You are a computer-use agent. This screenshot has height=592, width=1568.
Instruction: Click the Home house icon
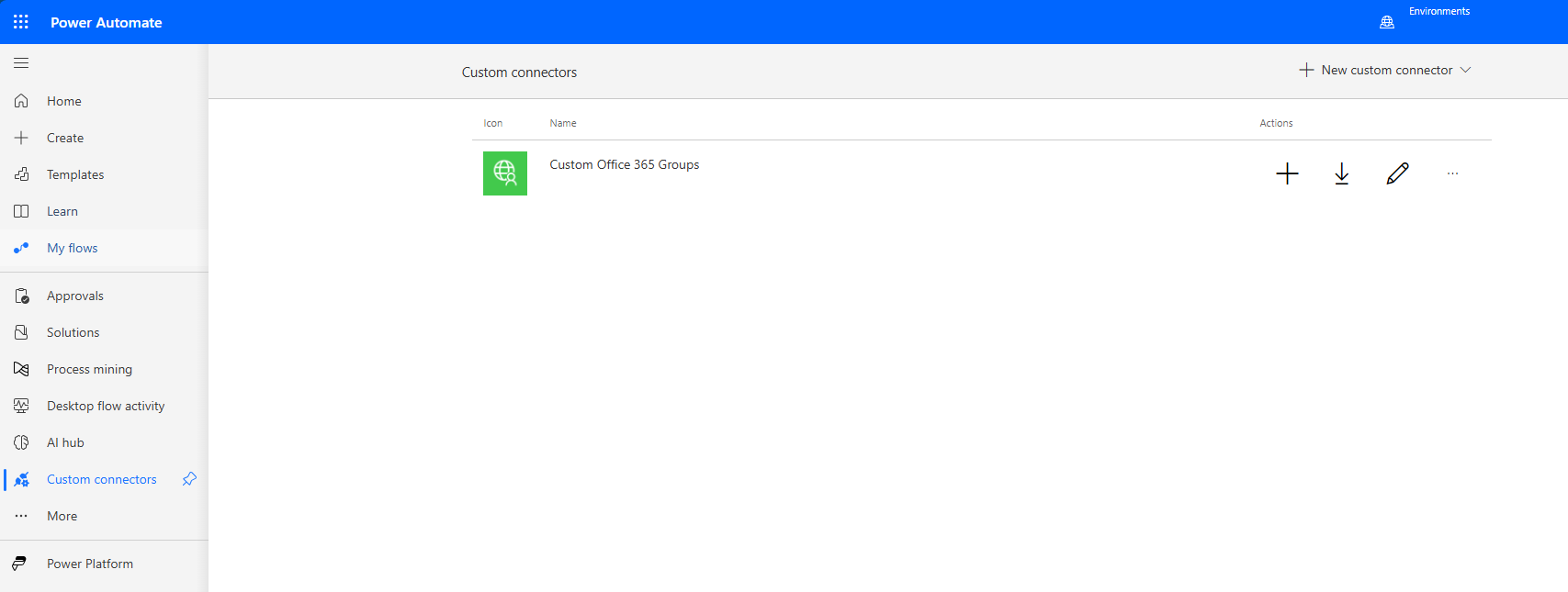coord(21,101)
